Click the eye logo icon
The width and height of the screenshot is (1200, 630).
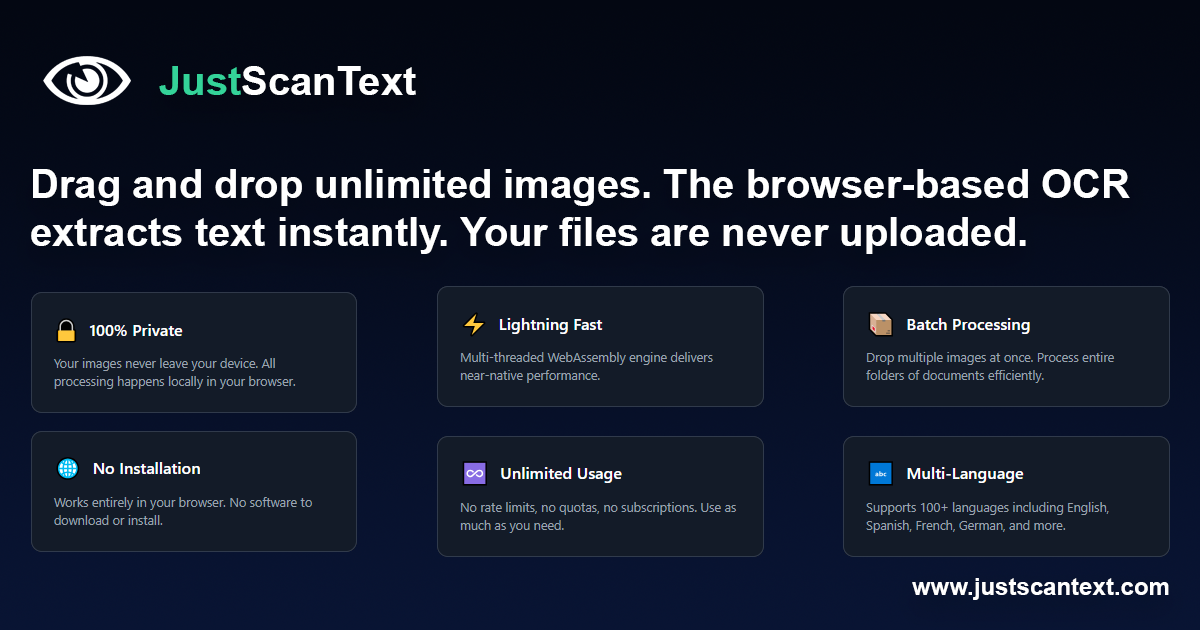click(87, 79)
